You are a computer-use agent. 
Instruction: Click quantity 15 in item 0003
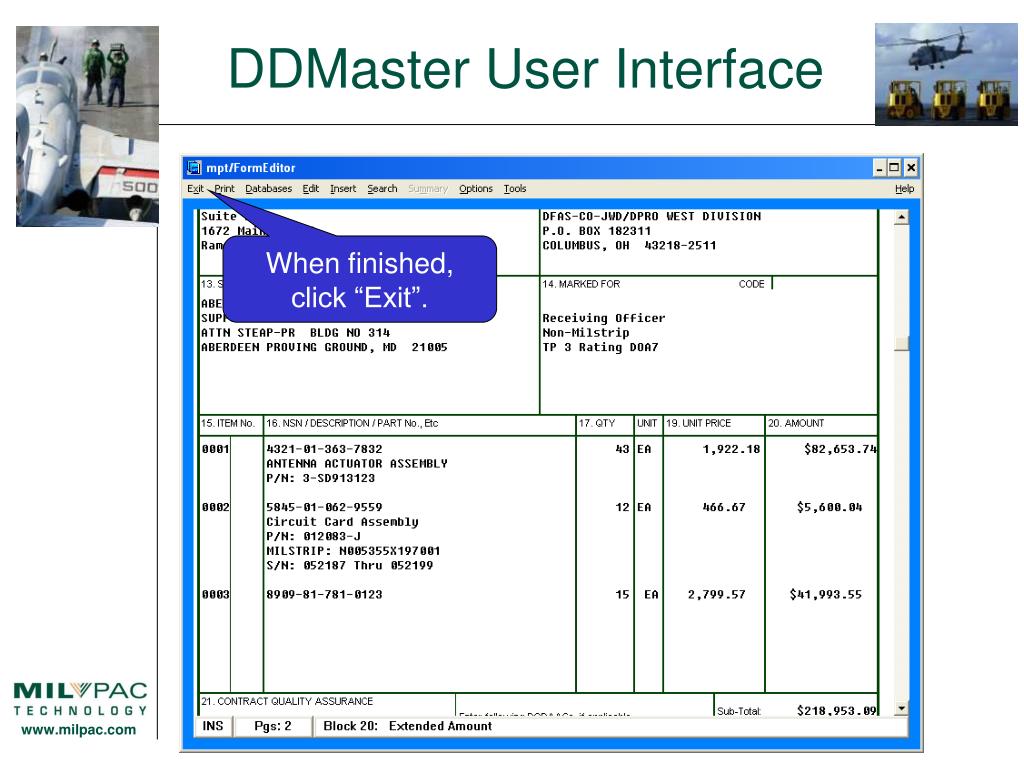coord(622,595)
